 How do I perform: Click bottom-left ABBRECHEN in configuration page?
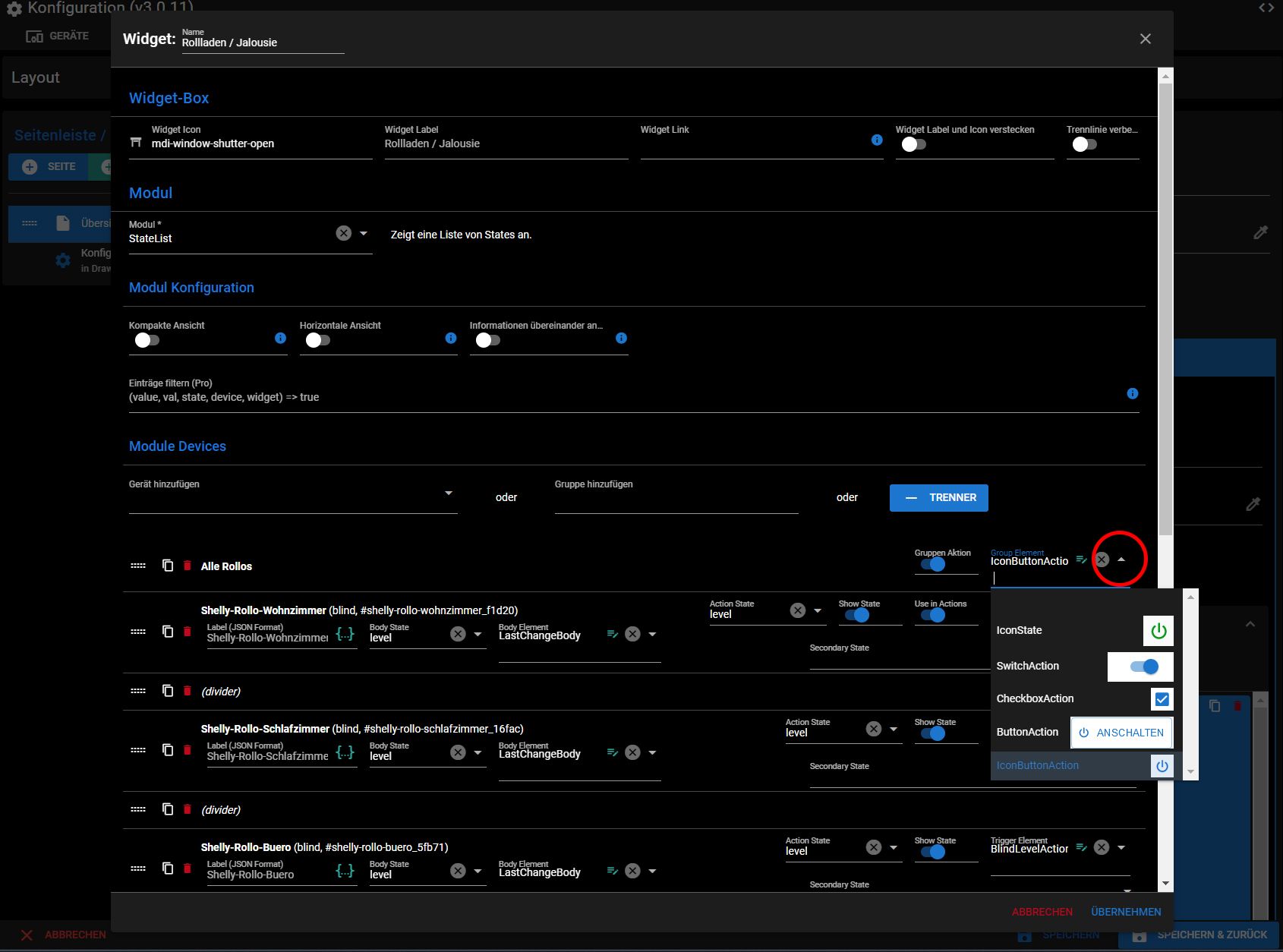[x=63, y=935]
